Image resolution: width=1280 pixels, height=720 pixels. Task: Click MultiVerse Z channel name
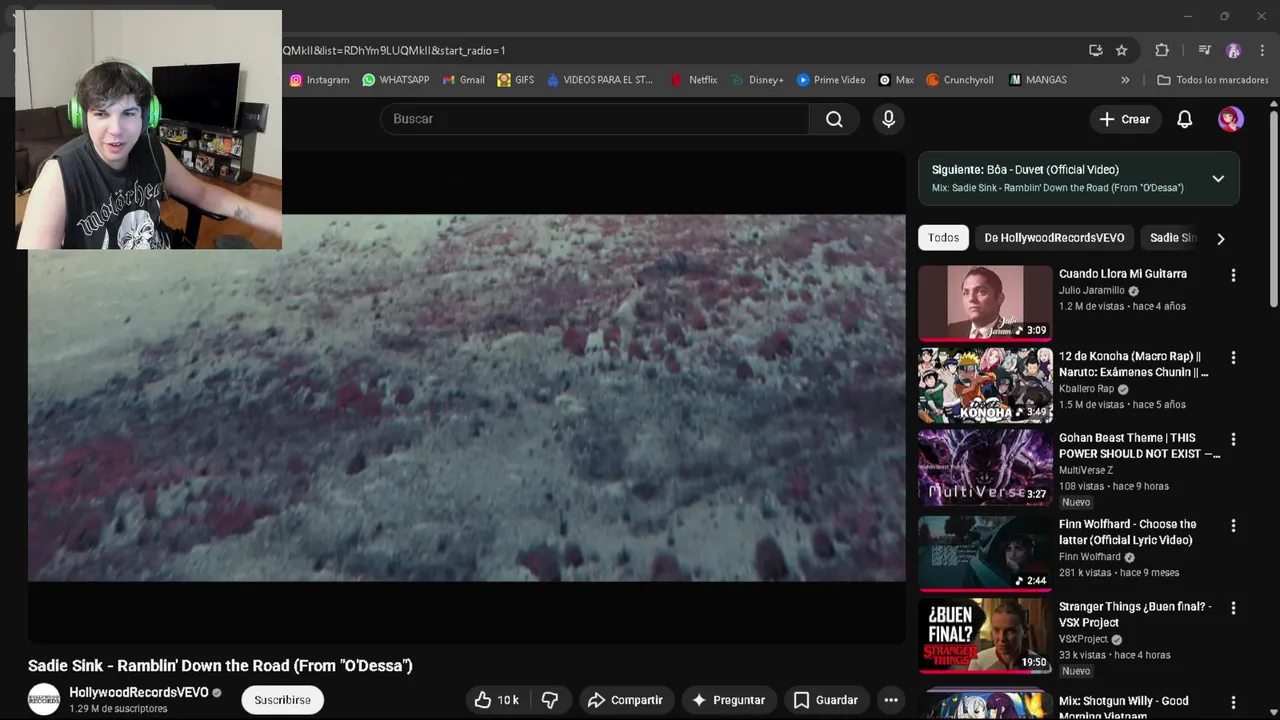tap(1086, 471)
